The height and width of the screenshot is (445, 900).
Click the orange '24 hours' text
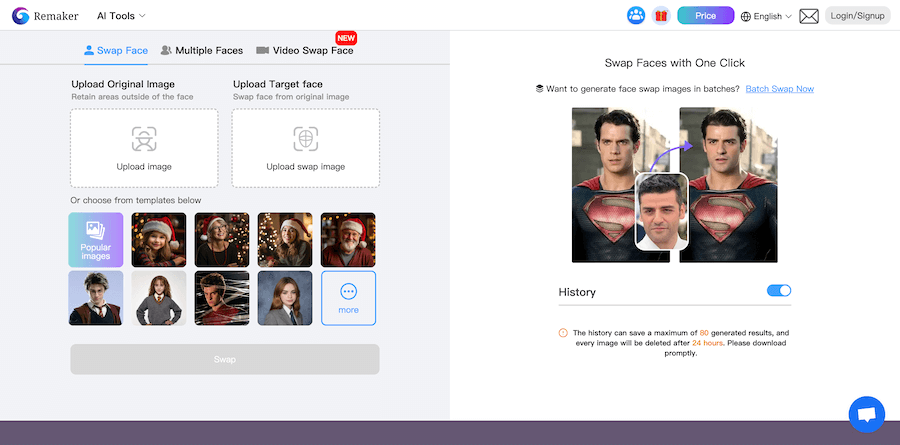click(x=708, y=343)
